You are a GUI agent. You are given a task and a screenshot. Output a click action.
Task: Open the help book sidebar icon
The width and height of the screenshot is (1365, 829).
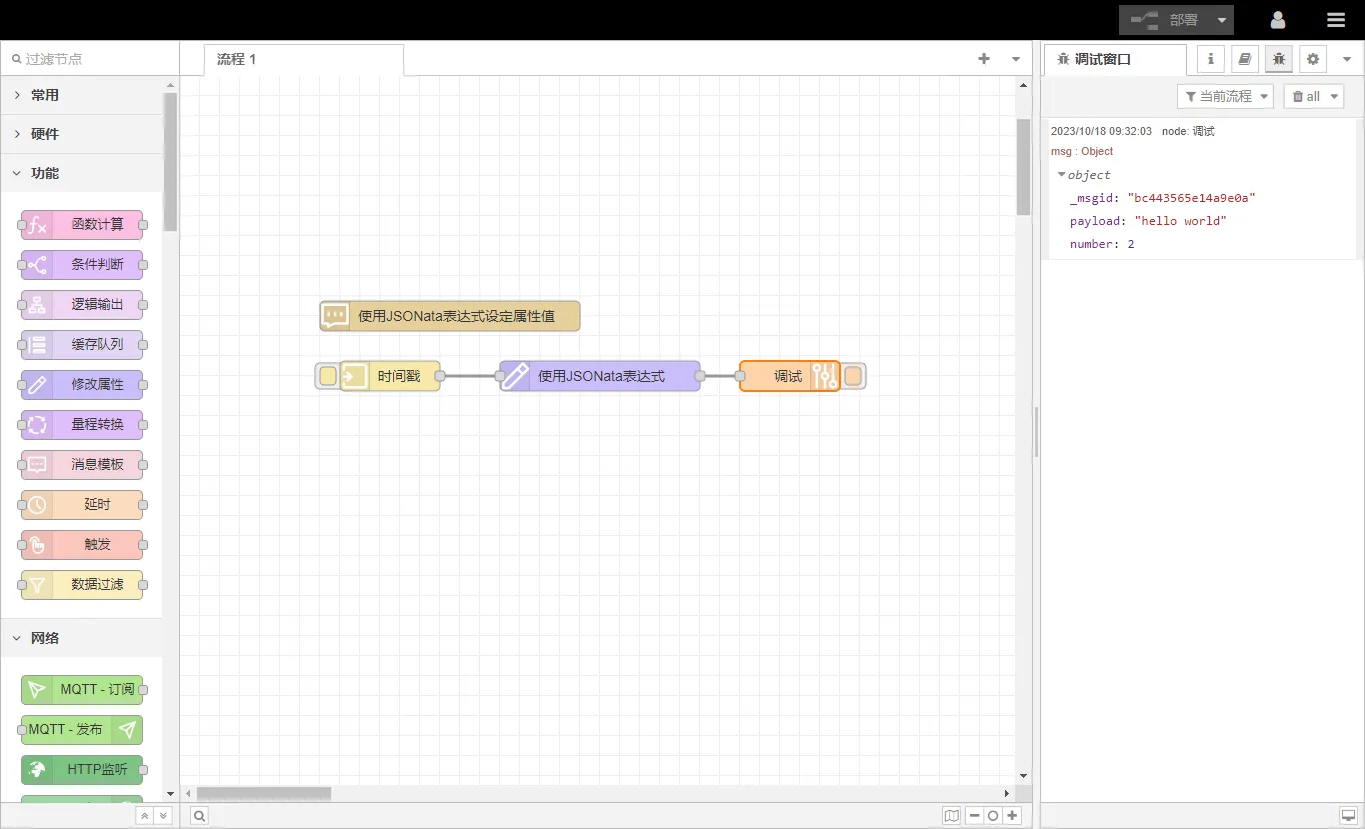coord(1245,59)
